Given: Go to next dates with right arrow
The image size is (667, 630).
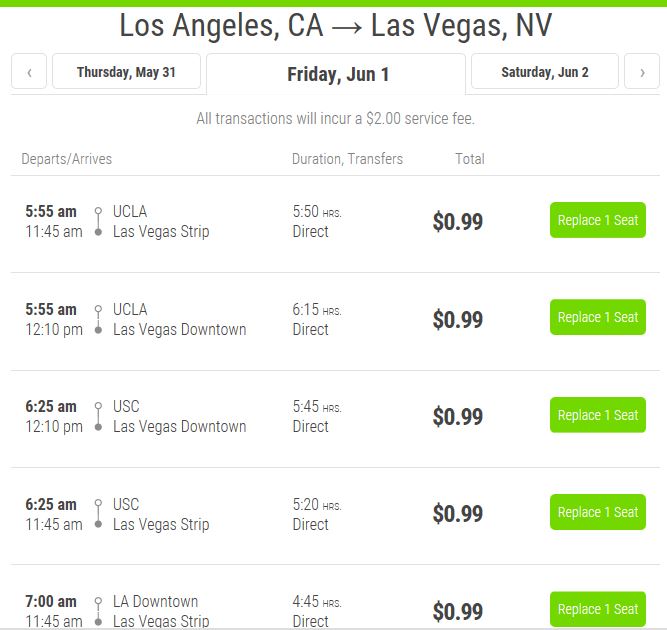Looking at the screenshot, I should [641, 72].
